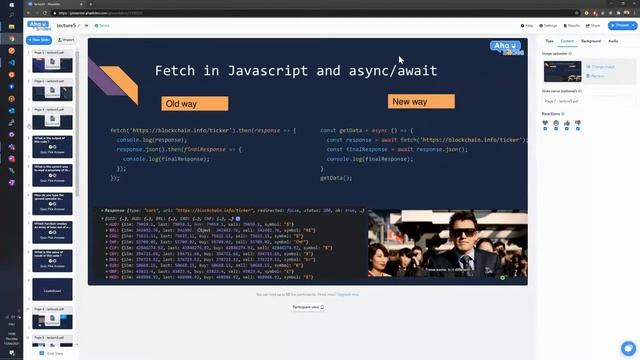This screenshot has height=360, width=640.
Task: Start presentation with the Present button
Action: 620,25
